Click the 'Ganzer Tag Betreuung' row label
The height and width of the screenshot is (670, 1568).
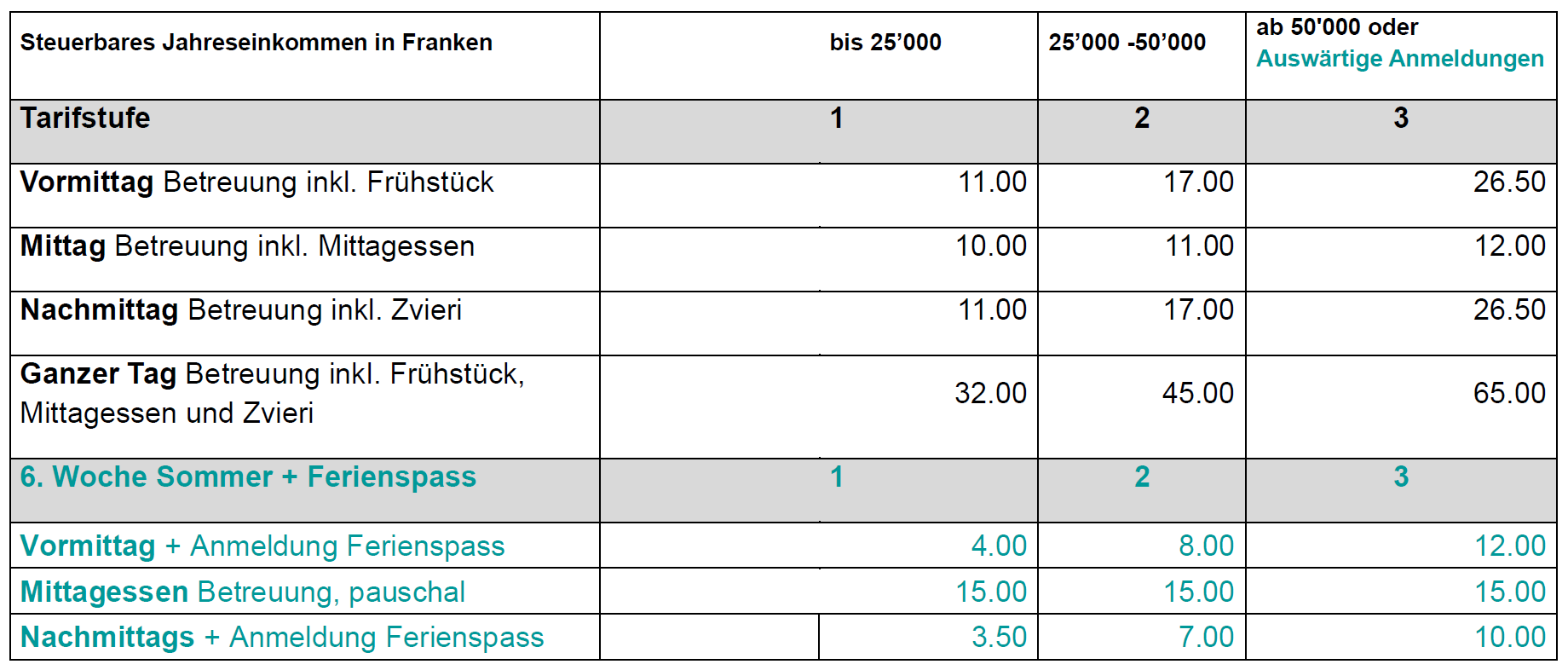pyautogui.click(x=272, y=375)
